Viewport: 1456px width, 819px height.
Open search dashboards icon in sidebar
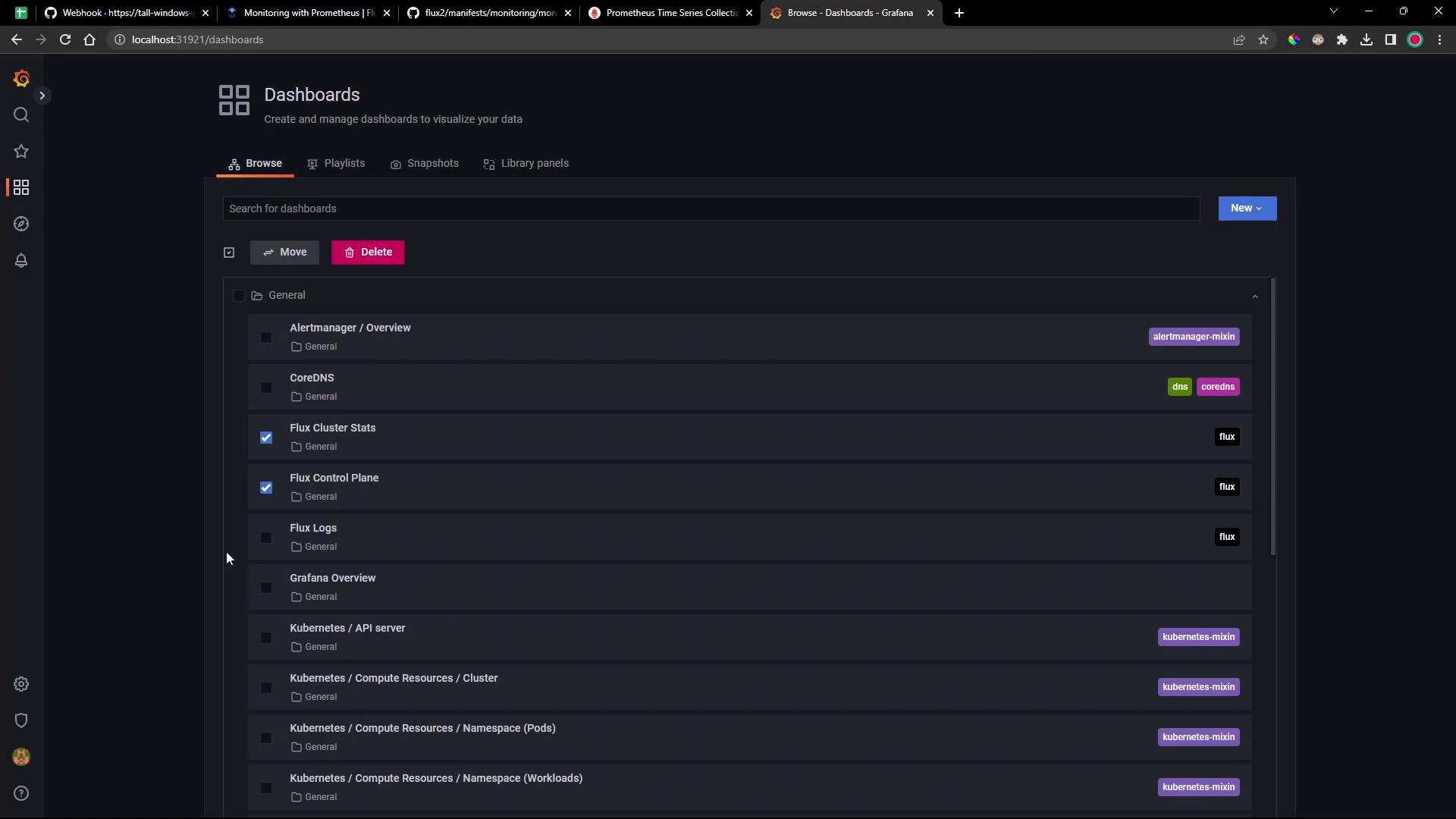[21, 115]
